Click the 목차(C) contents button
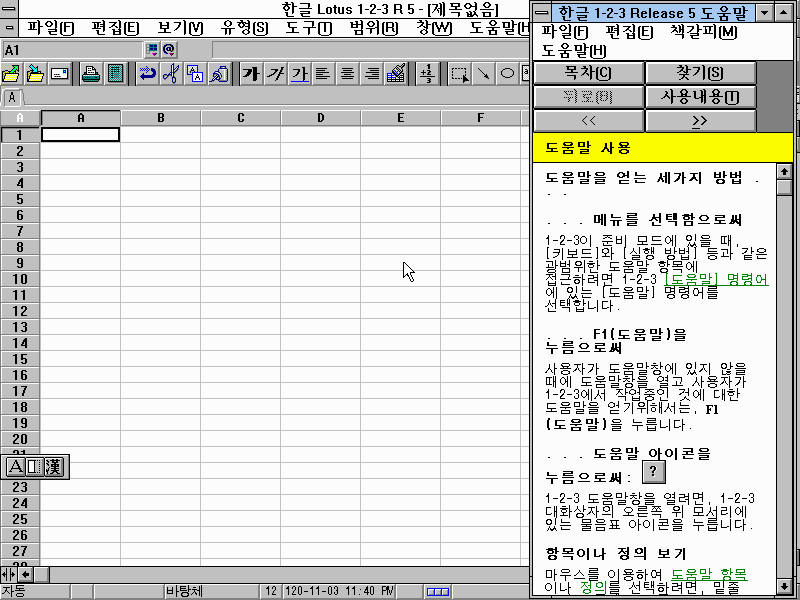800x600 pixels. point(588,72)
